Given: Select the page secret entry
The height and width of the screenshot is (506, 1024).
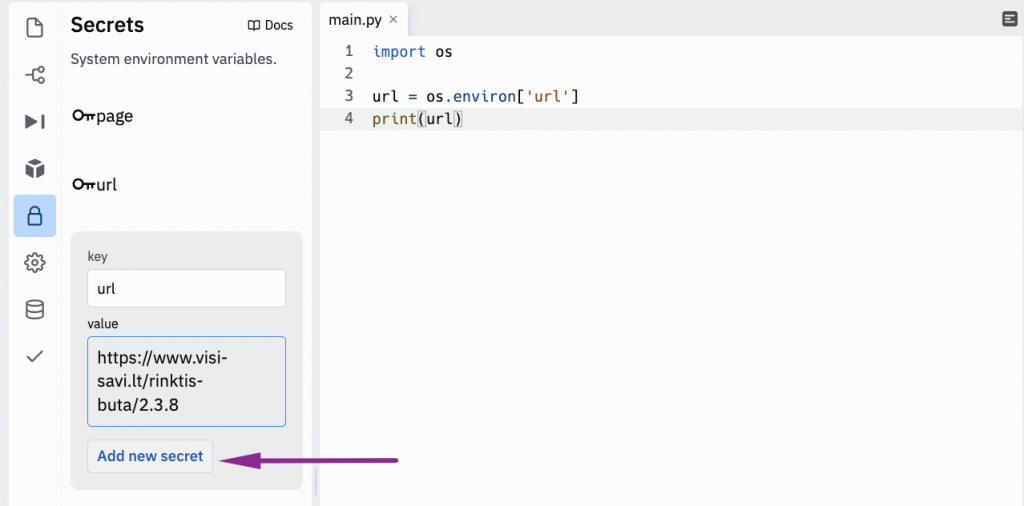Looking at the screenshot, I should pyautogui.click(x=115, y=116).
